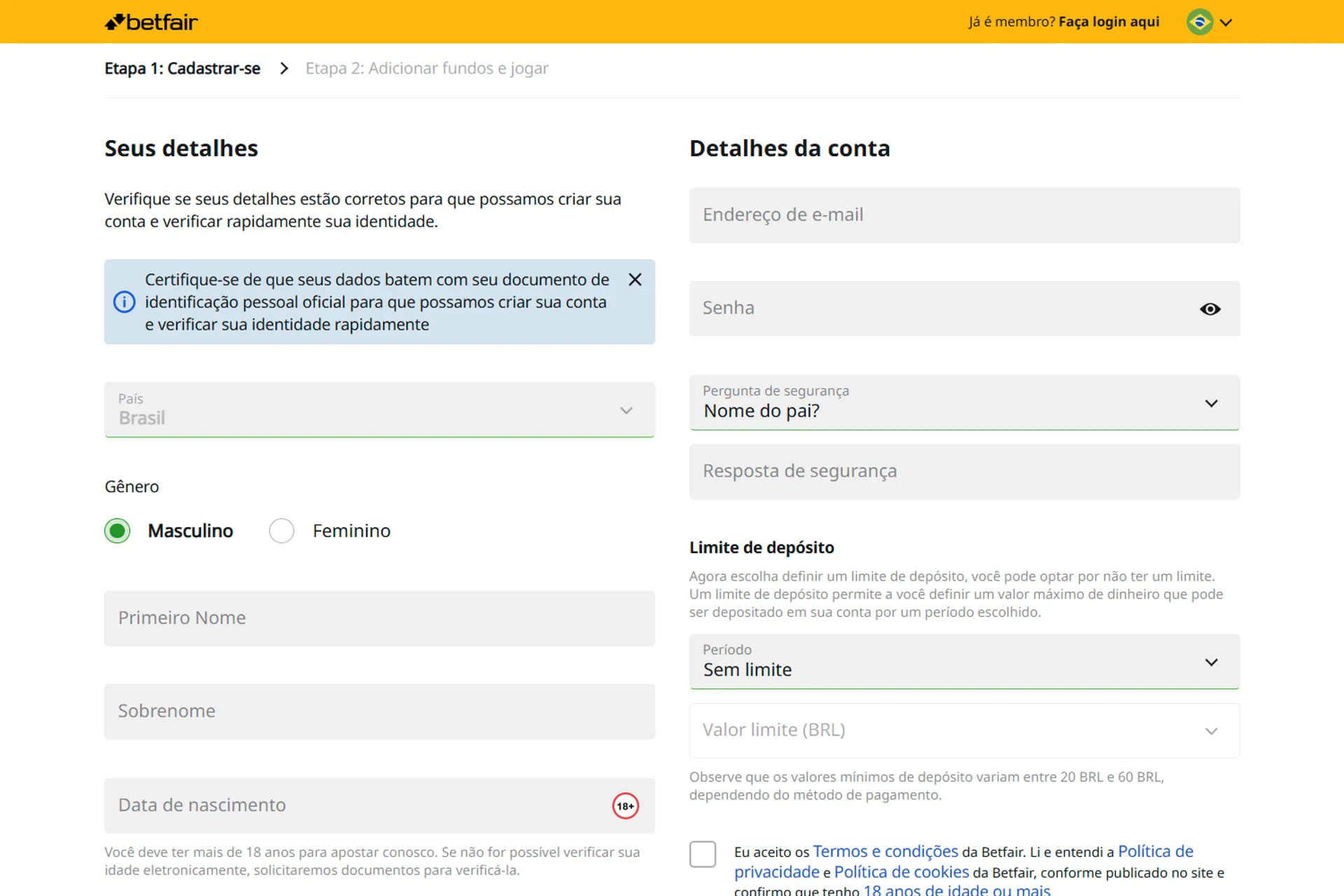Select the Feminino radio button
Image resolution: width=1344 pixels, height=896 pixels.
(281, 531)
